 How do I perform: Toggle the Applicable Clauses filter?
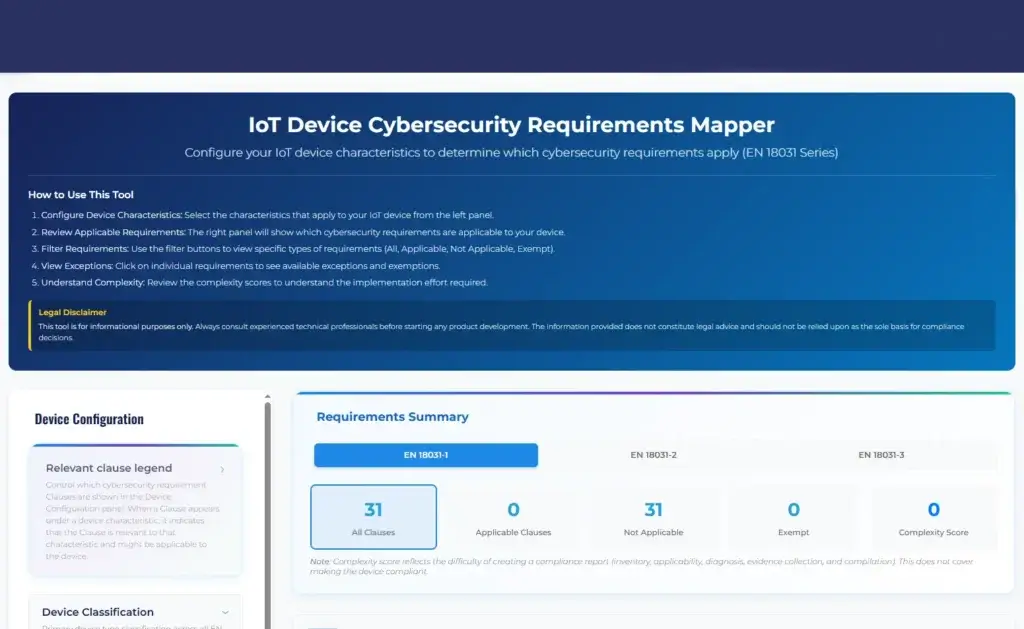click(513, 517)
